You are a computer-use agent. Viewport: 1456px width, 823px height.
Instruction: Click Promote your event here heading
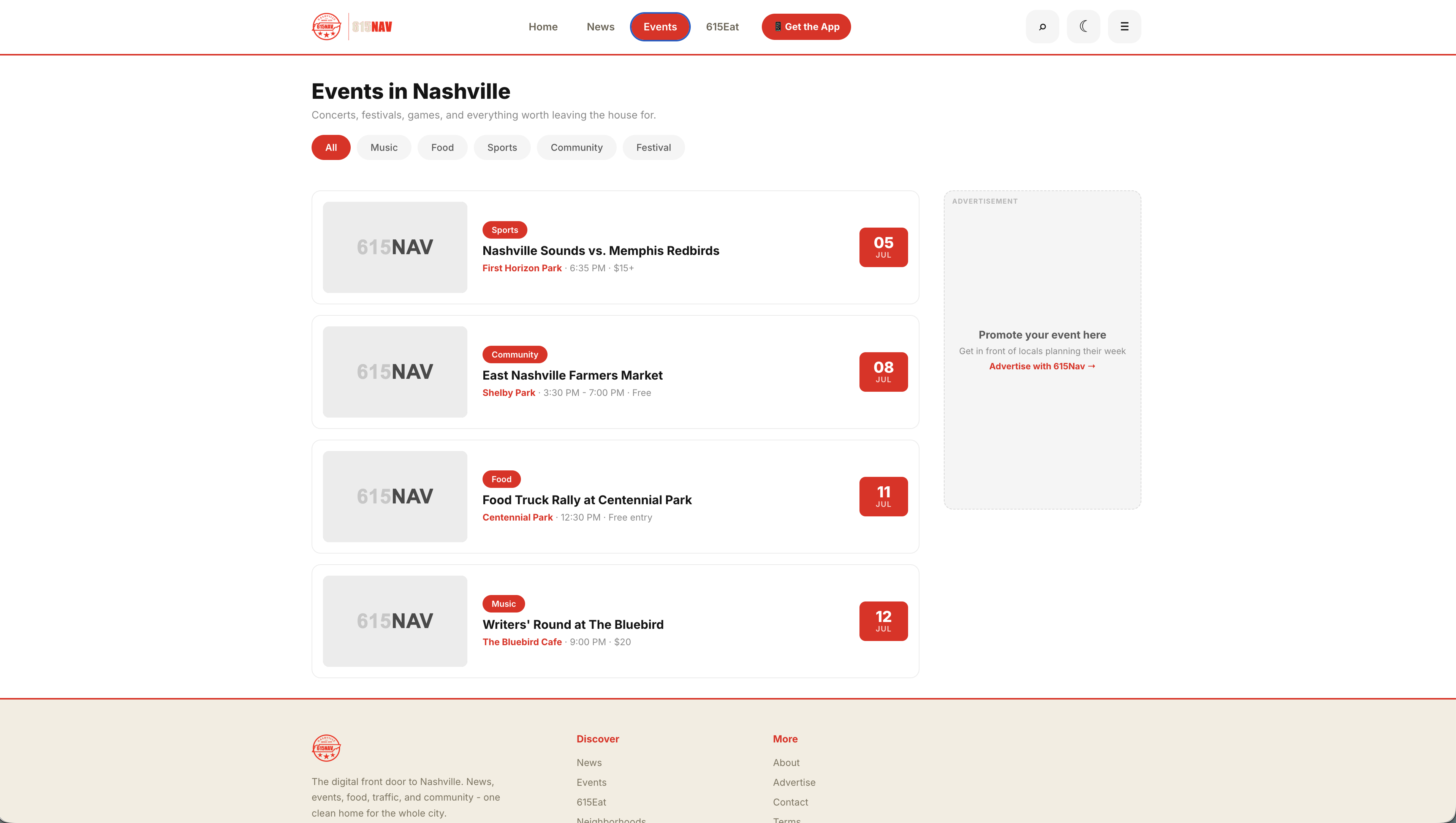[x=1042, y=335]
